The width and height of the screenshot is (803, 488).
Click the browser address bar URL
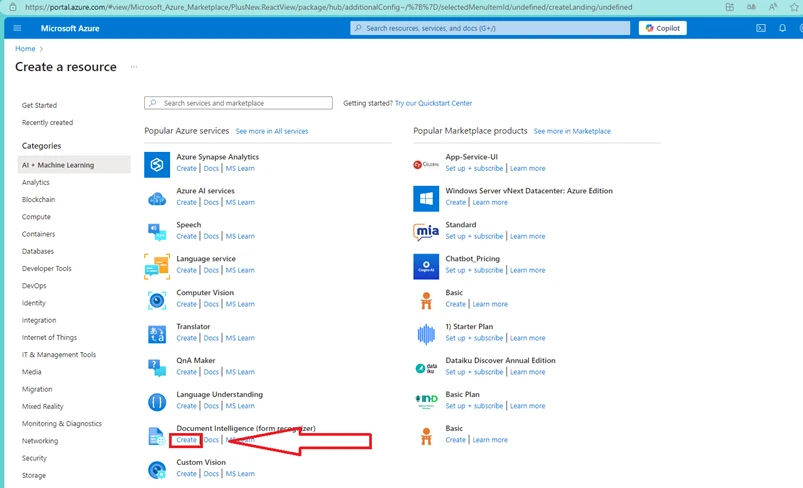pos(328,7)
